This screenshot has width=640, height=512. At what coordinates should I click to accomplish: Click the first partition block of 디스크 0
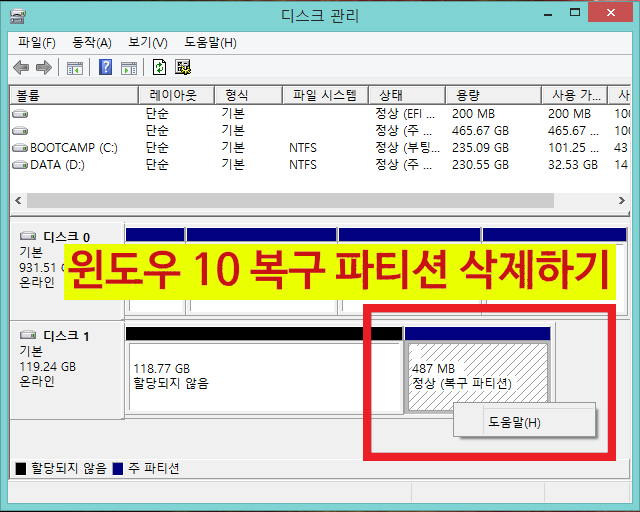point(155,271)
